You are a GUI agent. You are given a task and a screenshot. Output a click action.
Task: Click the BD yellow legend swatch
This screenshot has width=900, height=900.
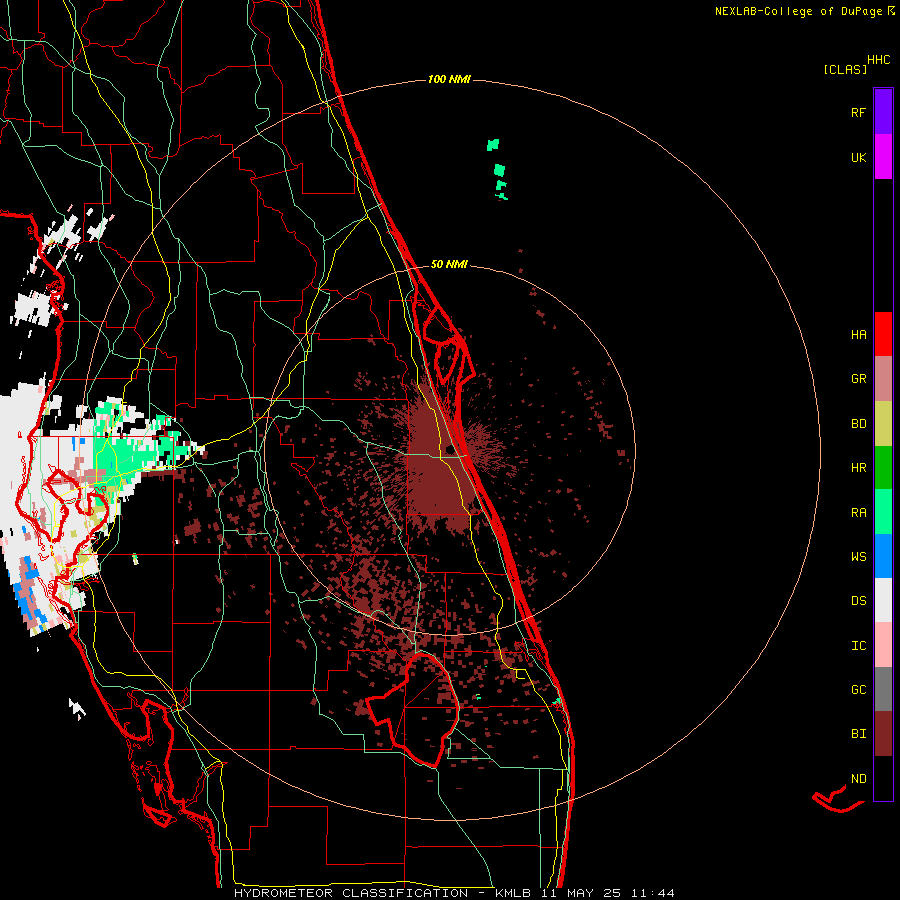(x=883, y=424)
